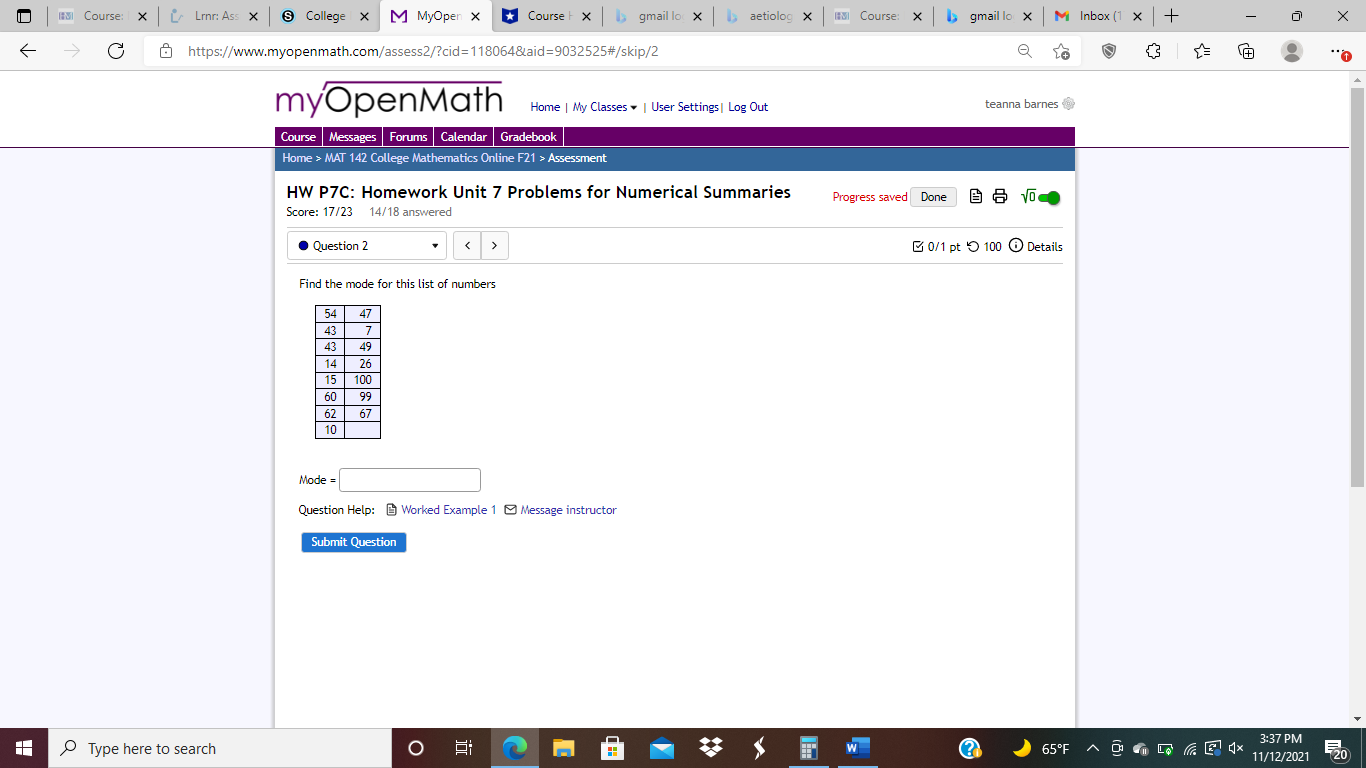Screen dimensions: 1366x768
Task: Open the Forums menu item
Action: pyautogui.click(x=408, y=136)
